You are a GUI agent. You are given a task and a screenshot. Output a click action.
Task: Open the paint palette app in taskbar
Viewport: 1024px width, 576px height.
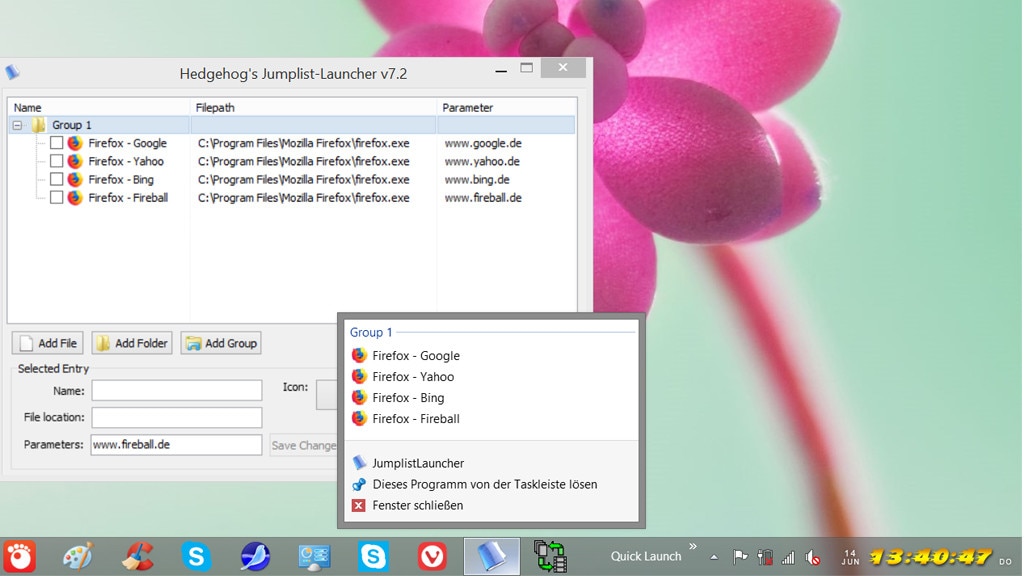pos(78,556)
